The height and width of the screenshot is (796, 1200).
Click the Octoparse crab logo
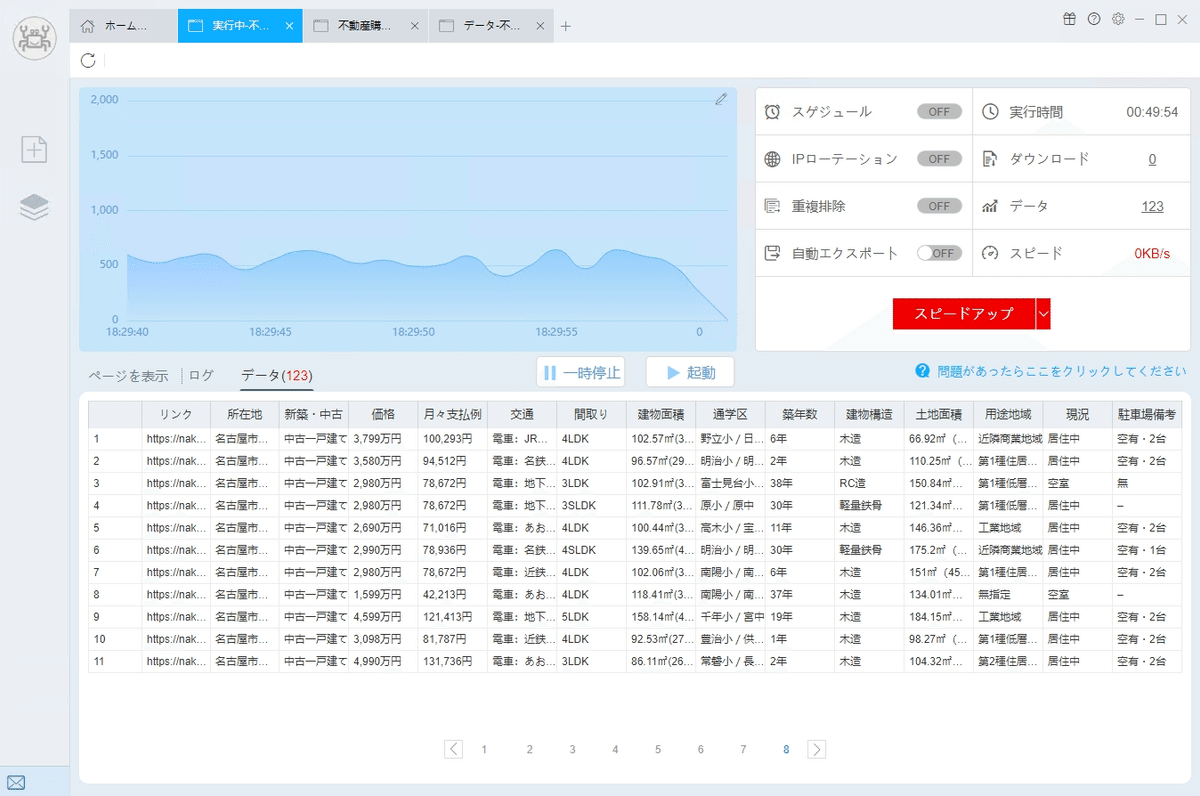click(35, 37)
